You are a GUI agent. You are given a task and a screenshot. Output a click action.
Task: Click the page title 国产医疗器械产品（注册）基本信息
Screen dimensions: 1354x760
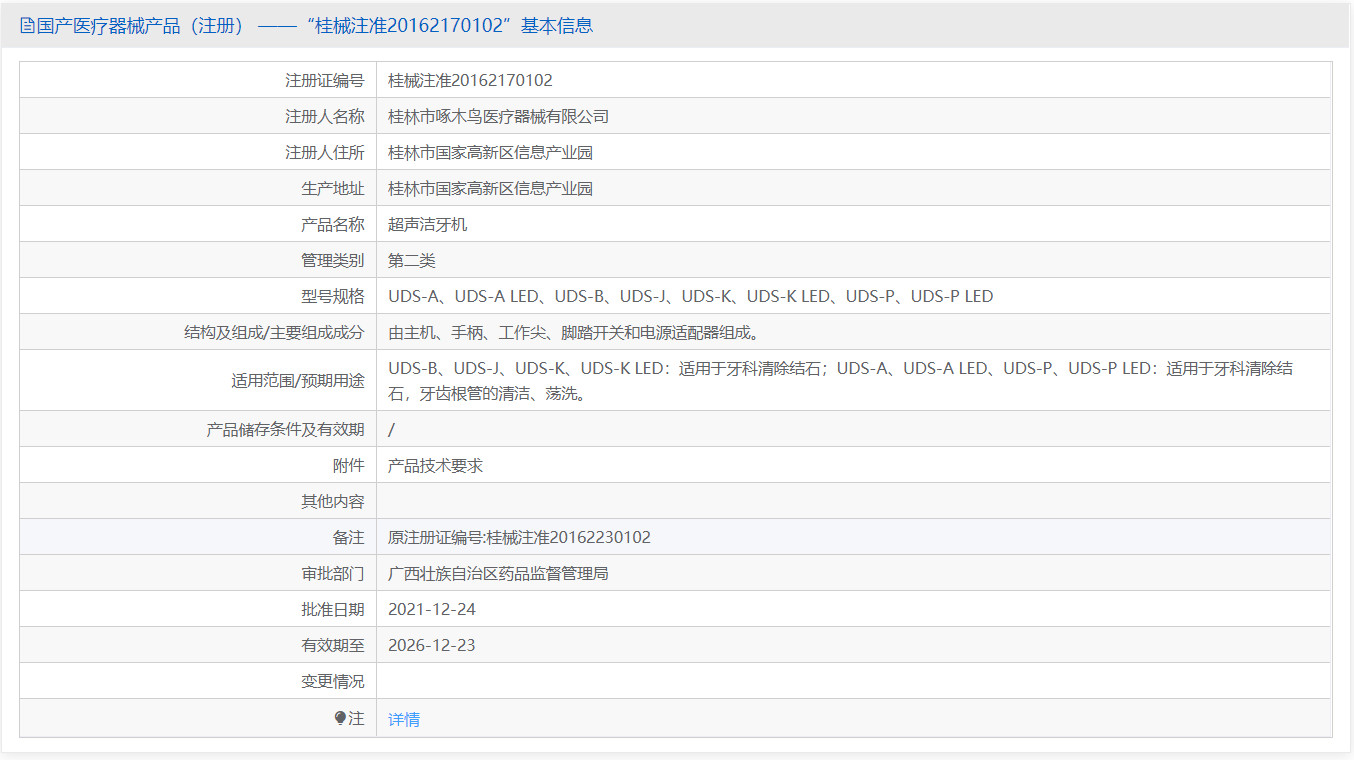point(315,26)
